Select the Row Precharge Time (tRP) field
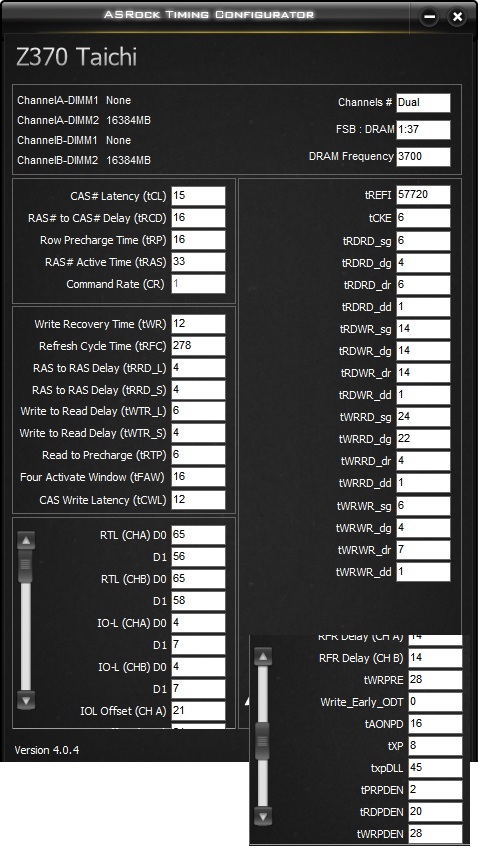 [198, 240]
